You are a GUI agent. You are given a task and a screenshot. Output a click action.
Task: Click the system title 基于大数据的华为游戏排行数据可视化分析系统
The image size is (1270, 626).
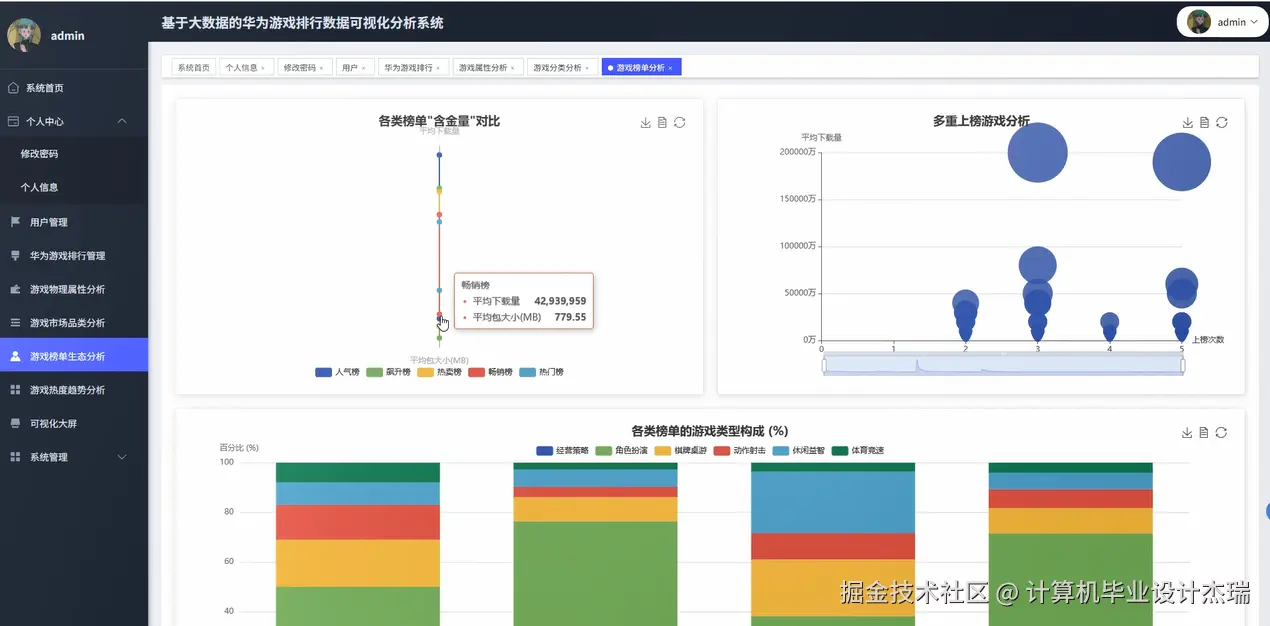(302, 22)
